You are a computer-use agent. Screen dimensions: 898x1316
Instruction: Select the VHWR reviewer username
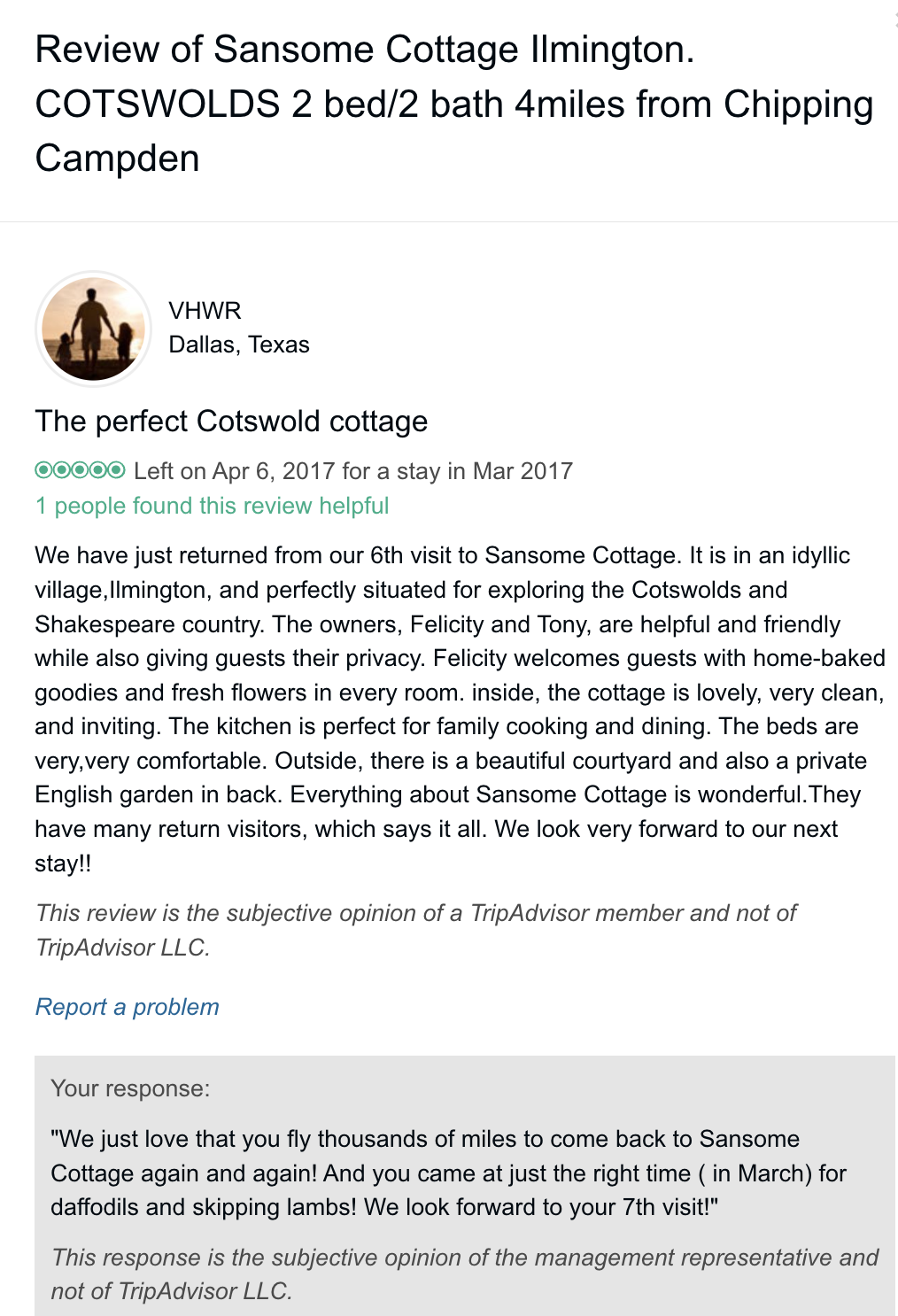click(205, 311)
